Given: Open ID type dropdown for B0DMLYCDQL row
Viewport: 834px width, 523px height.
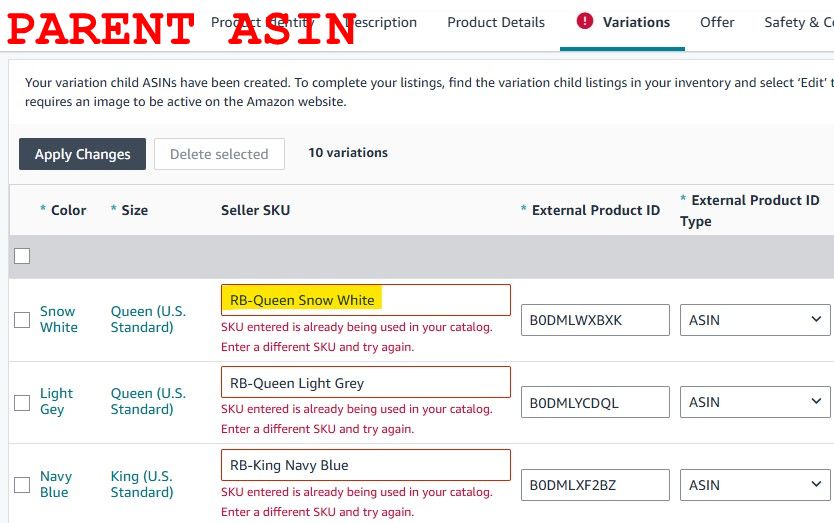Looking at the screenshot, I should 755,402.
